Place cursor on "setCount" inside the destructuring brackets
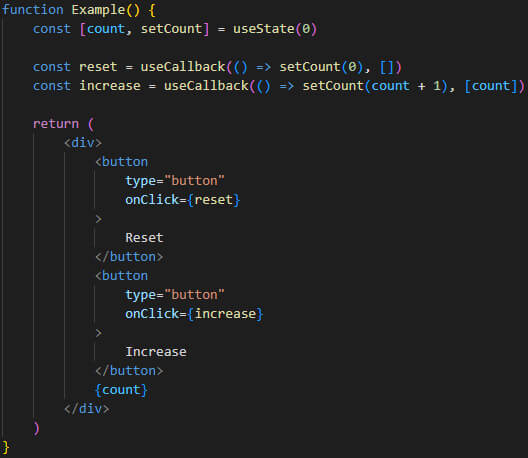Screen dimensions: 528x458 pyautogui.click(x=171, y=29)
